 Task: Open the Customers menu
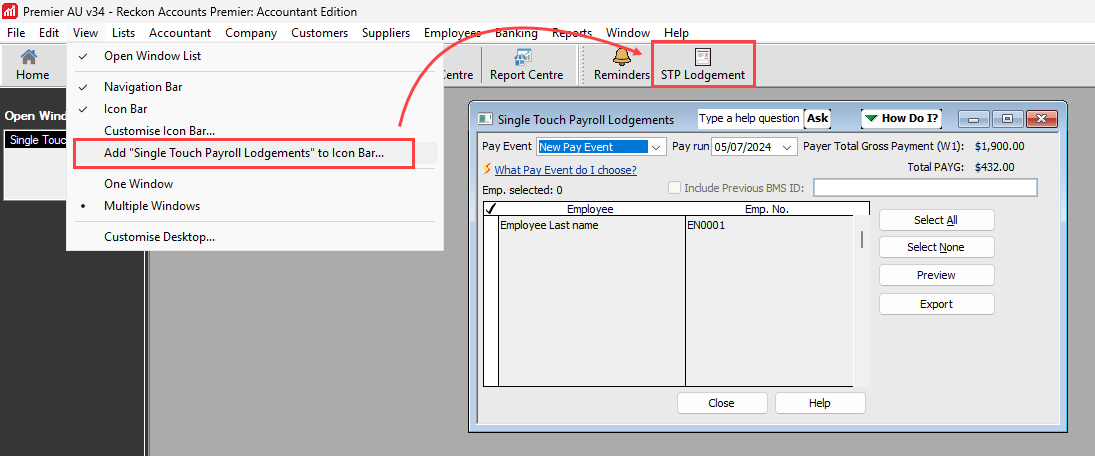(x=319, y=33)
